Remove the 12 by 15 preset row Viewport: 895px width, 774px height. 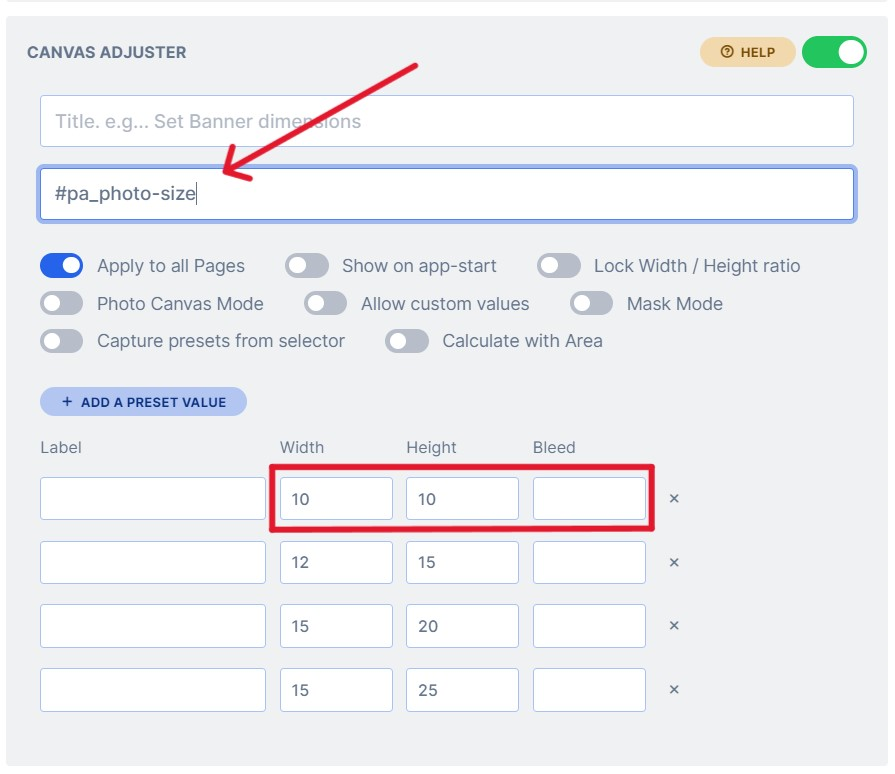674,562
